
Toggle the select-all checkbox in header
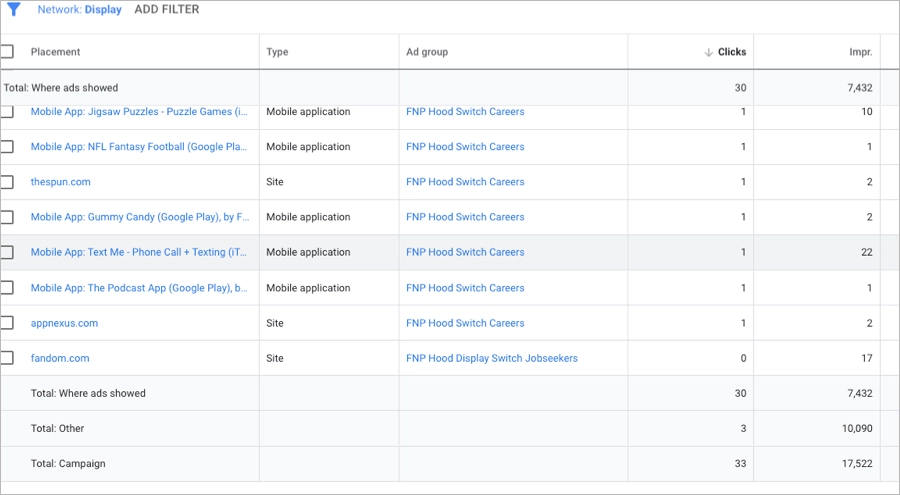pos(7,52)
